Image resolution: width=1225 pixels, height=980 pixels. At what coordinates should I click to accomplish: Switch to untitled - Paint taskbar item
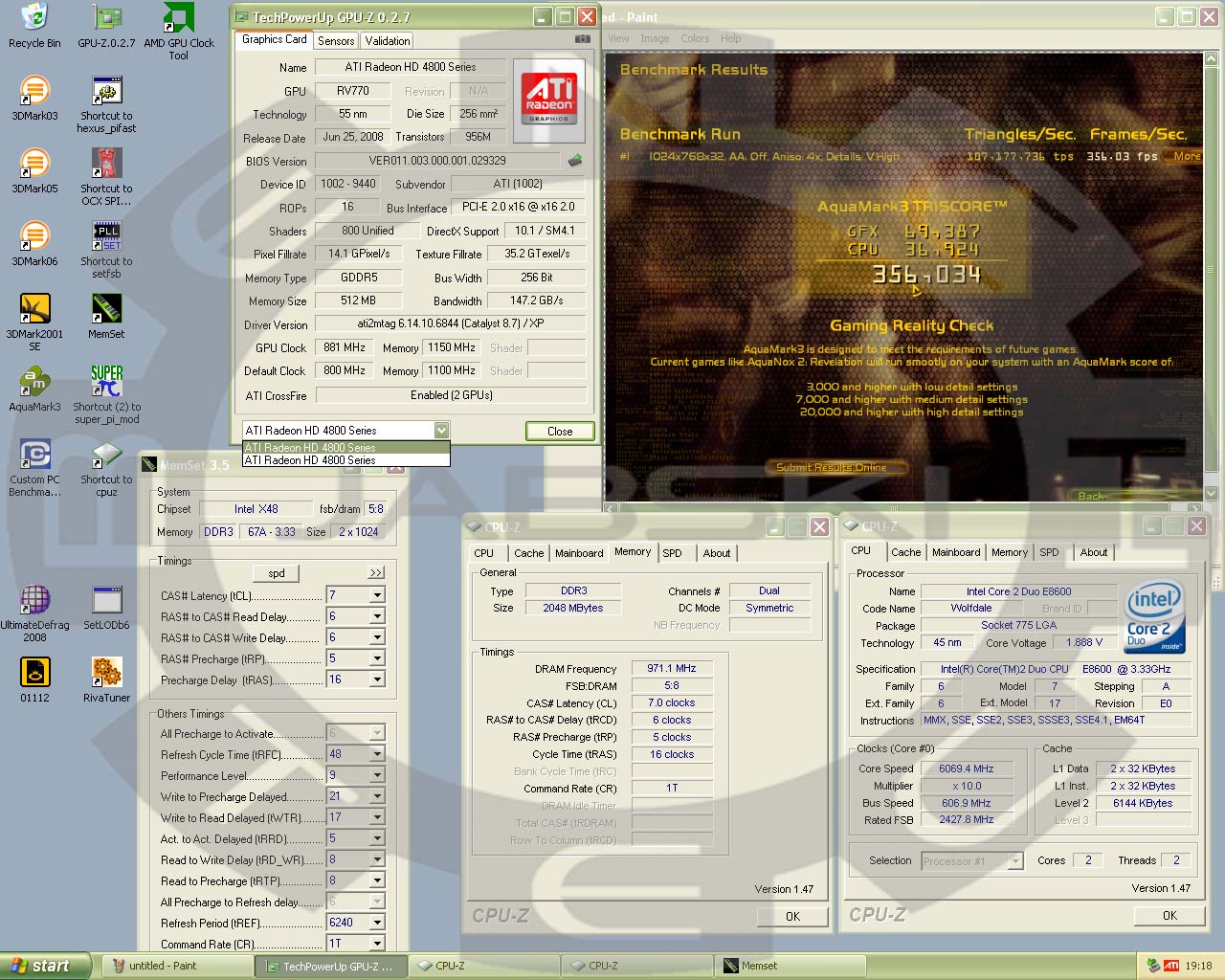pos(177,966)
